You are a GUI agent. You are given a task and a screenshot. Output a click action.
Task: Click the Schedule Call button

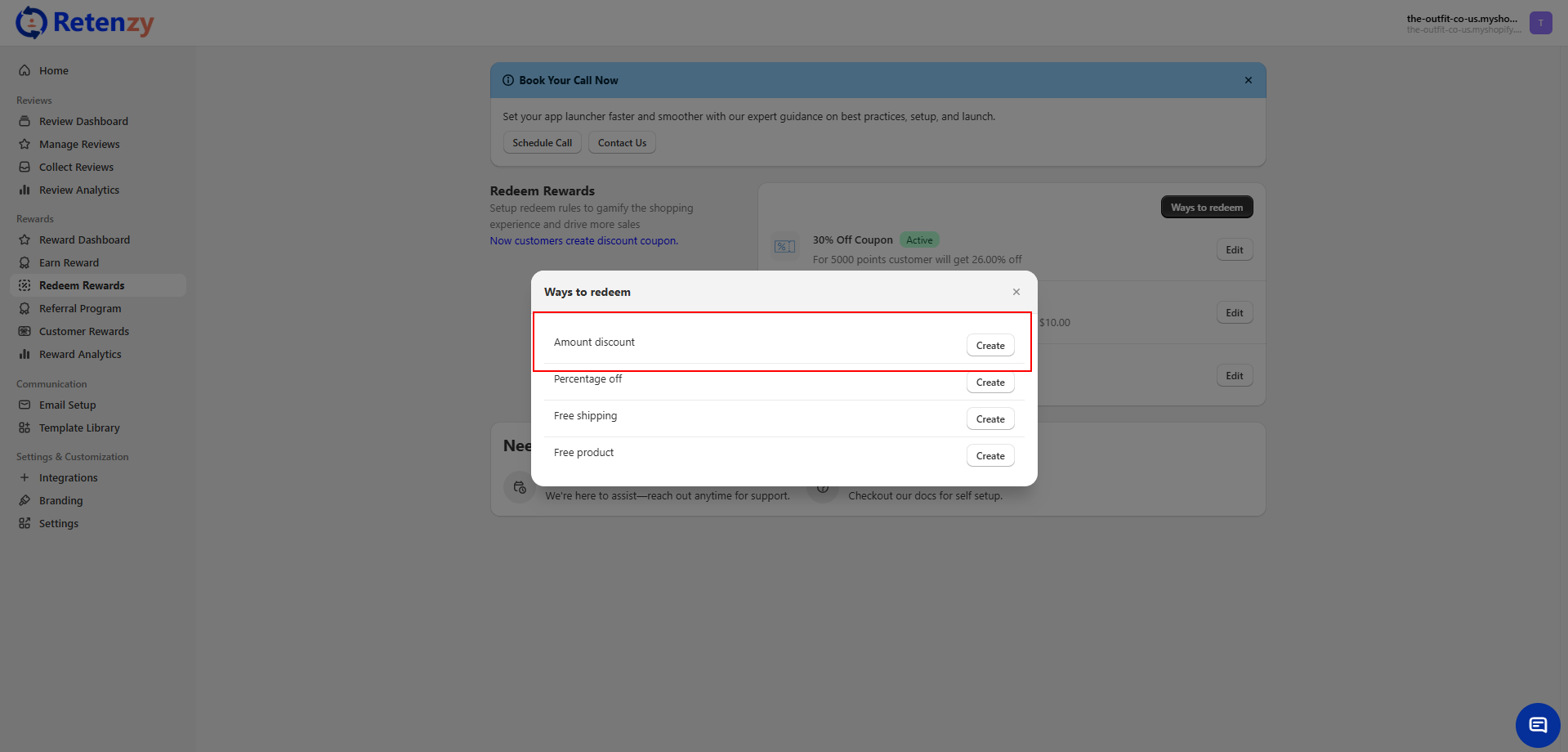[x=542, y=142]
